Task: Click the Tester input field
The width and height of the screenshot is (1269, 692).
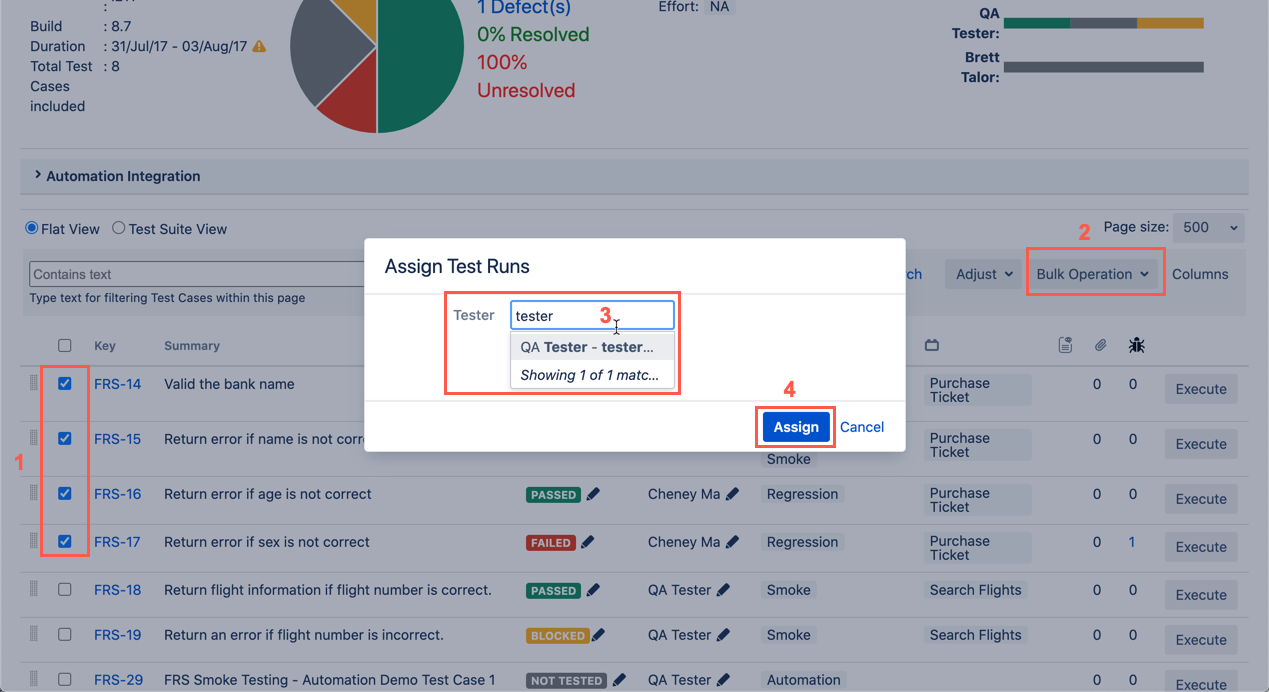Action: click(592, 316)
